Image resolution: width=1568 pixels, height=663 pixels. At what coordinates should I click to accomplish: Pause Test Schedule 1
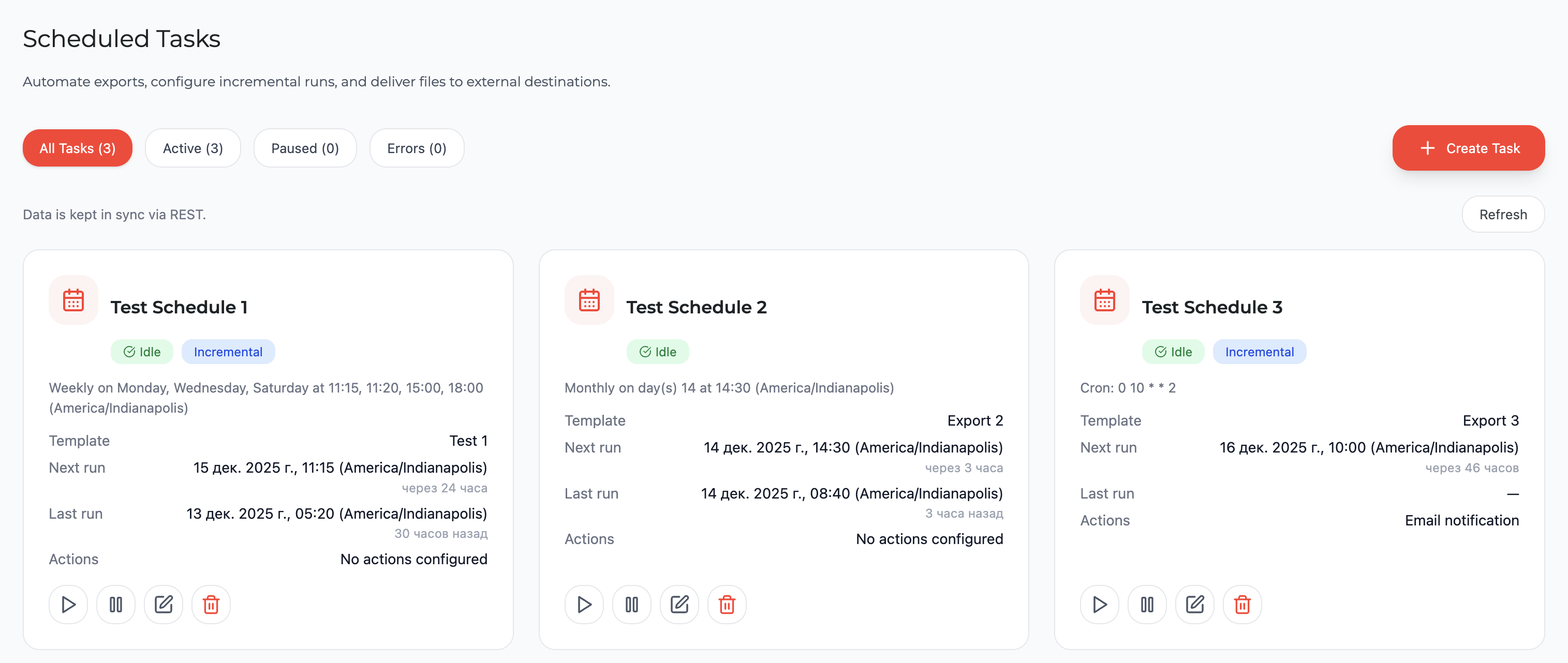point(115,604)
